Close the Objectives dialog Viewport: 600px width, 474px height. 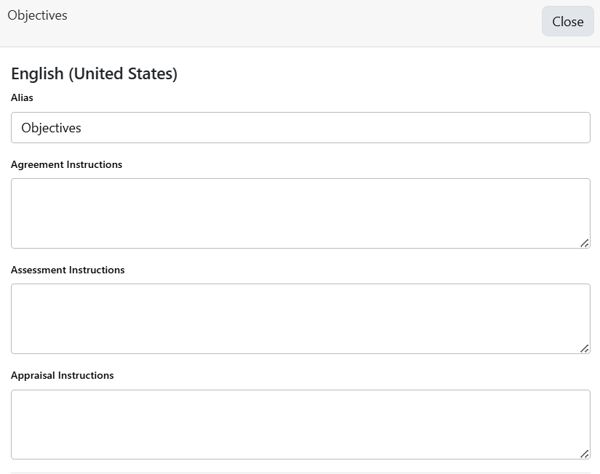[x=567, y=21]
